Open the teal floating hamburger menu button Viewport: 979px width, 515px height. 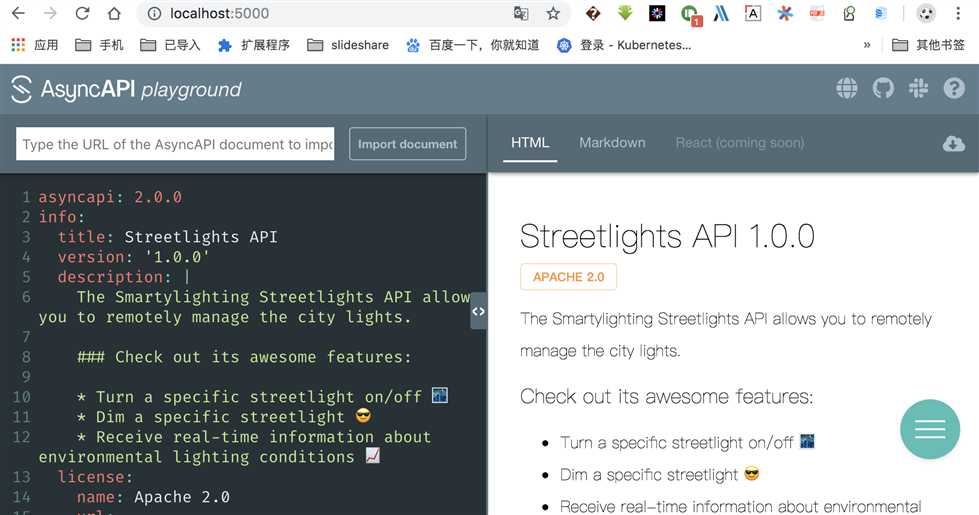[x=930, y=429]
